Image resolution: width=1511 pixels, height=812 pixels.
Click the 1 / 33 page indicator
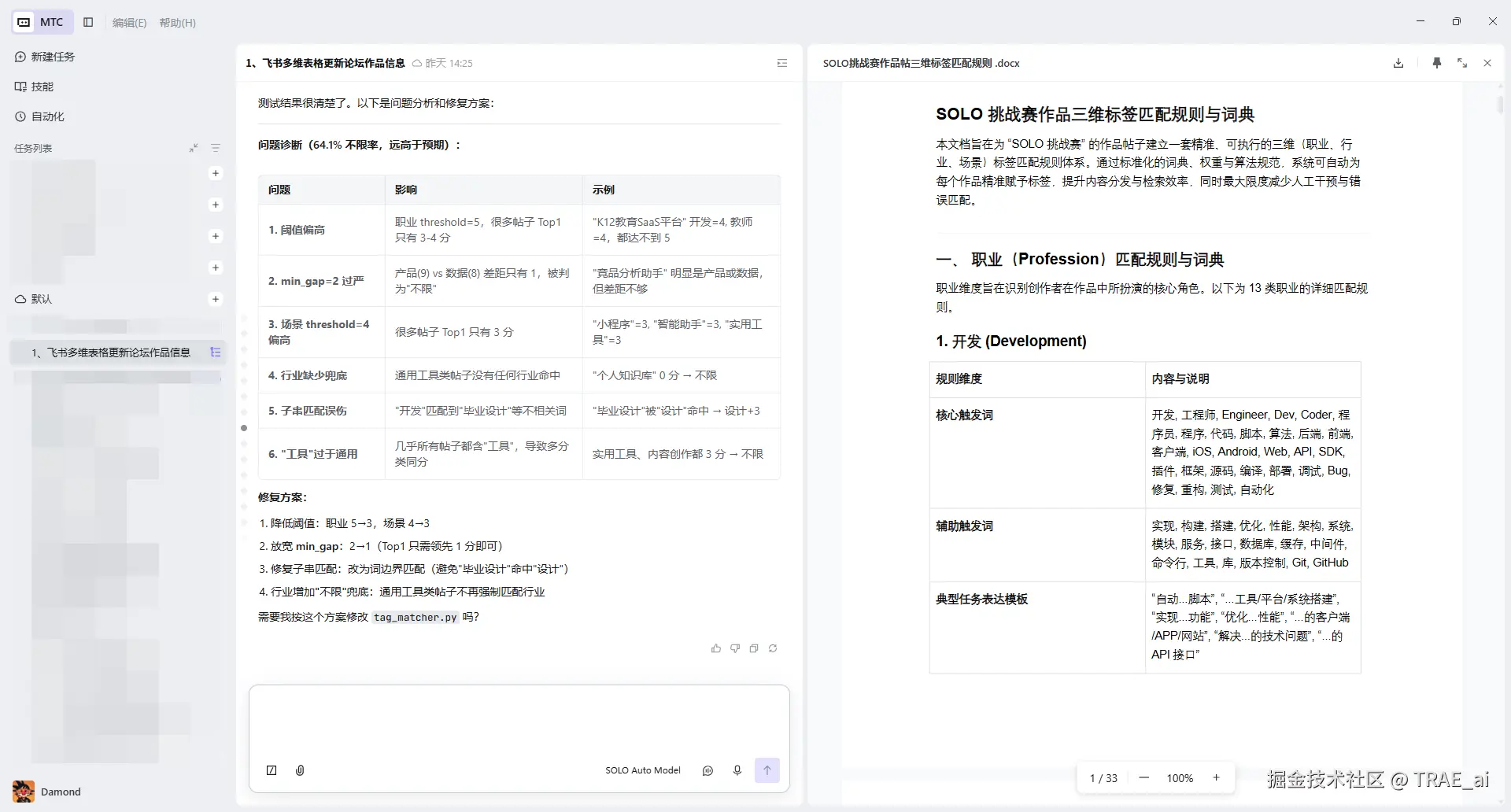(x=1103, y=778)
